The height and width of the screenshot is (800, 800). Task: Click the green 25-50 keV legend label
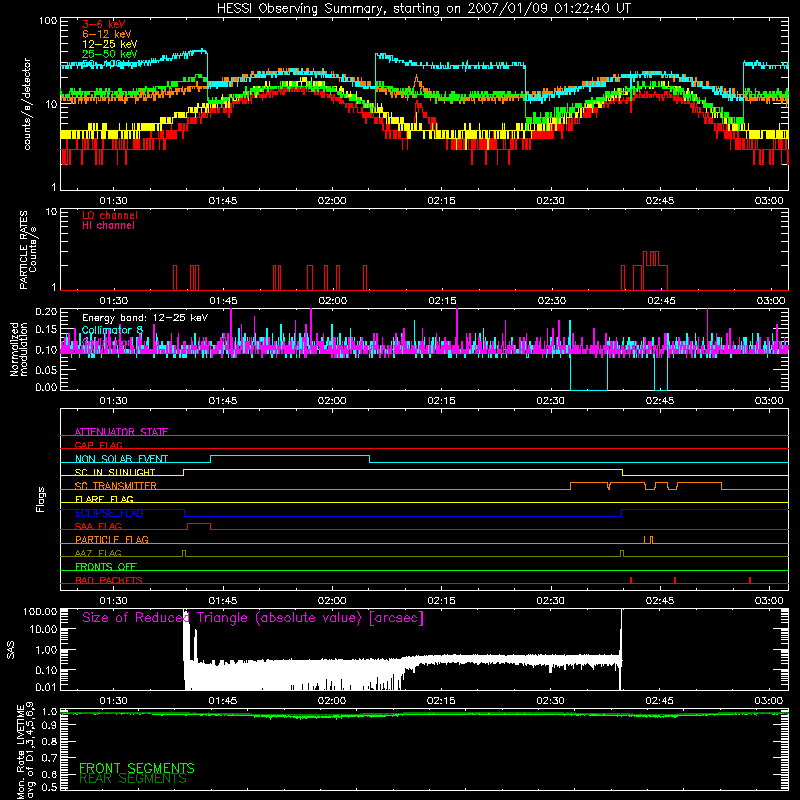[110, 54]
